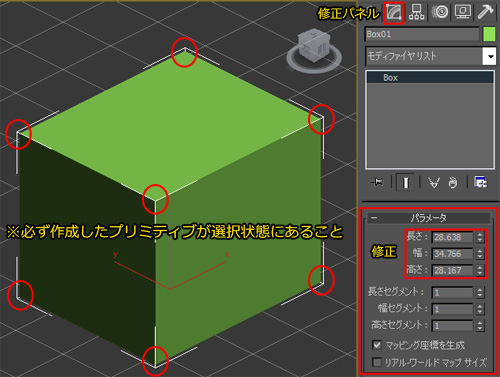
Task: Click the 高さ spinner arrows
Action: click(x=480, y=270)
